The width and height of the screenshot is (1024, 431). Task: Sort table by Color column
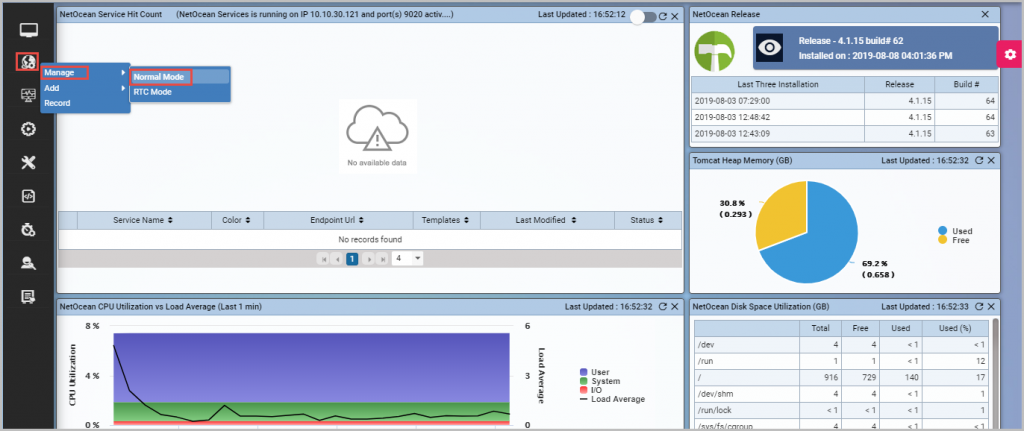[x=238, y=220]
